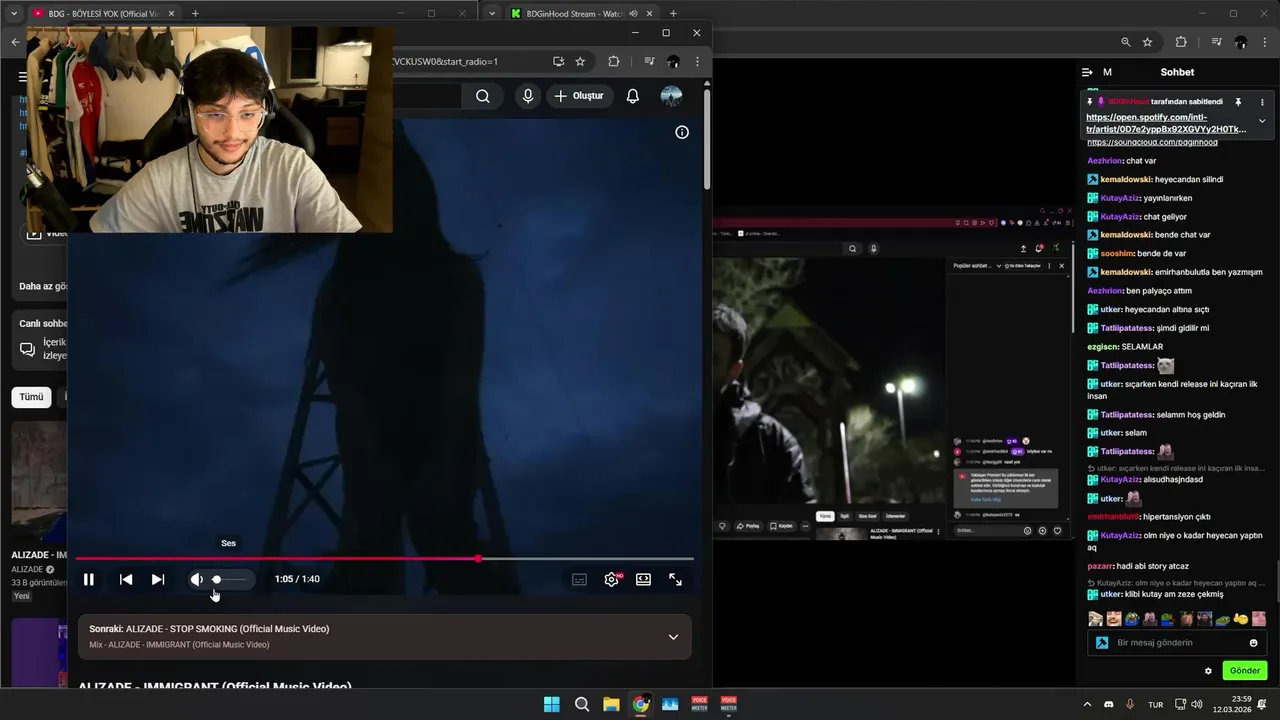Open extensions puzzle icon in YouTube window
1280x720 pixels.
[614, 61]
